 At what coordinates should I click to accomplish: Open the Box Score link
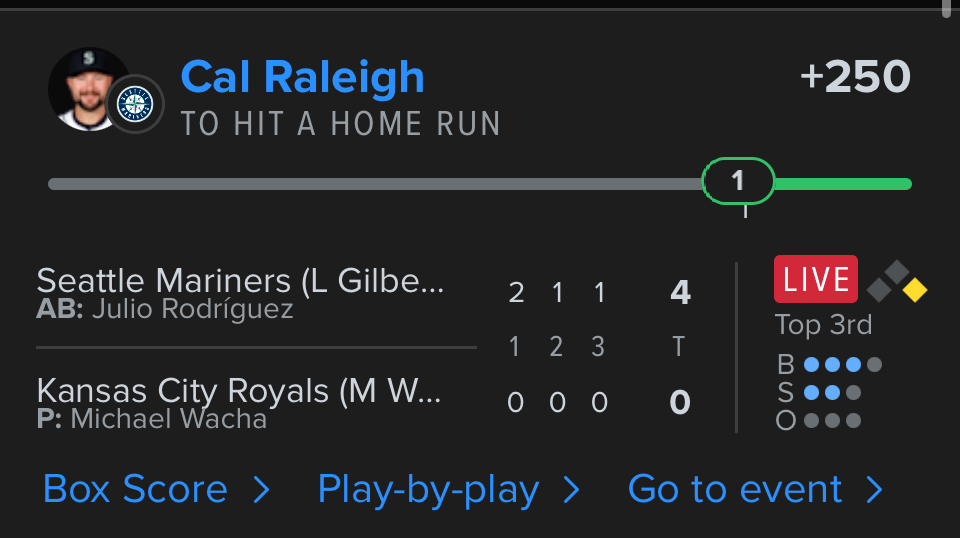coord(135,489)
